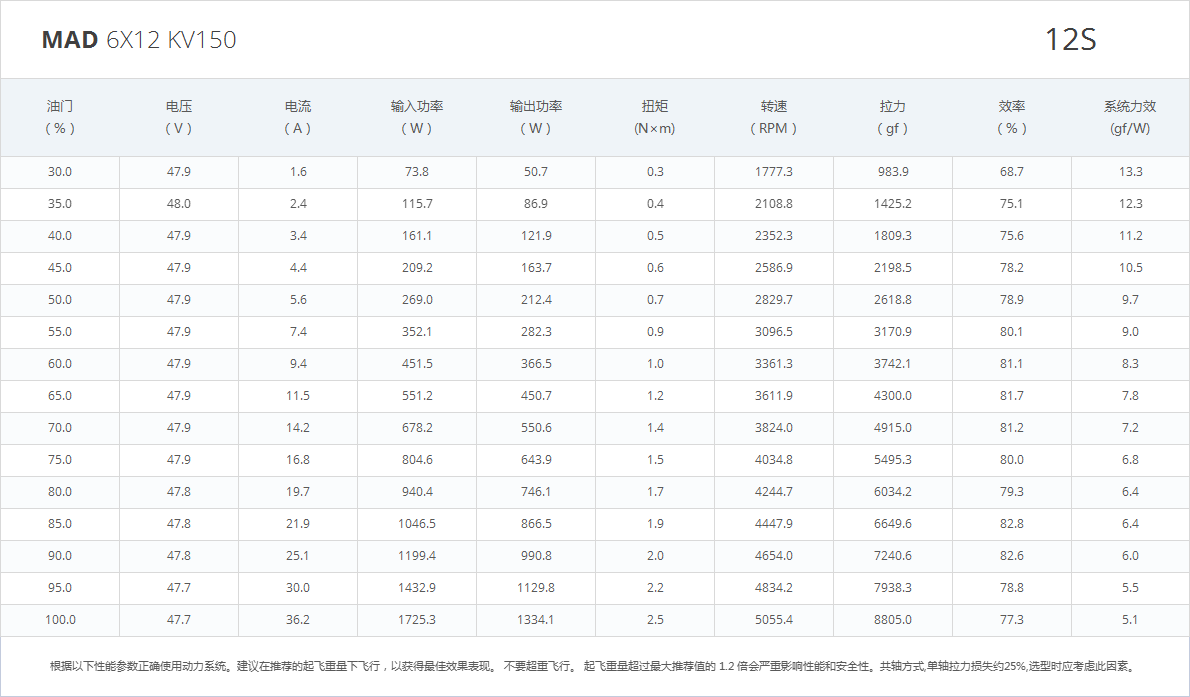The height and width of the screenshot is (697, 1190).
Task: Select RPM value "3824.0"
Action: coord(773,427)
